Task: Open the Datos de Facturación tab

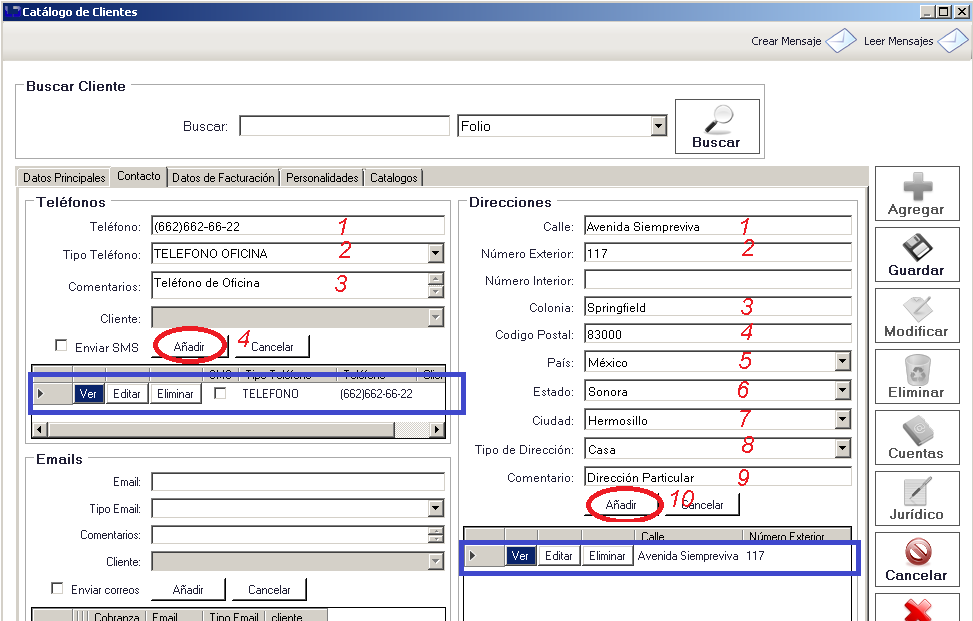Action: tap(223, 177)
